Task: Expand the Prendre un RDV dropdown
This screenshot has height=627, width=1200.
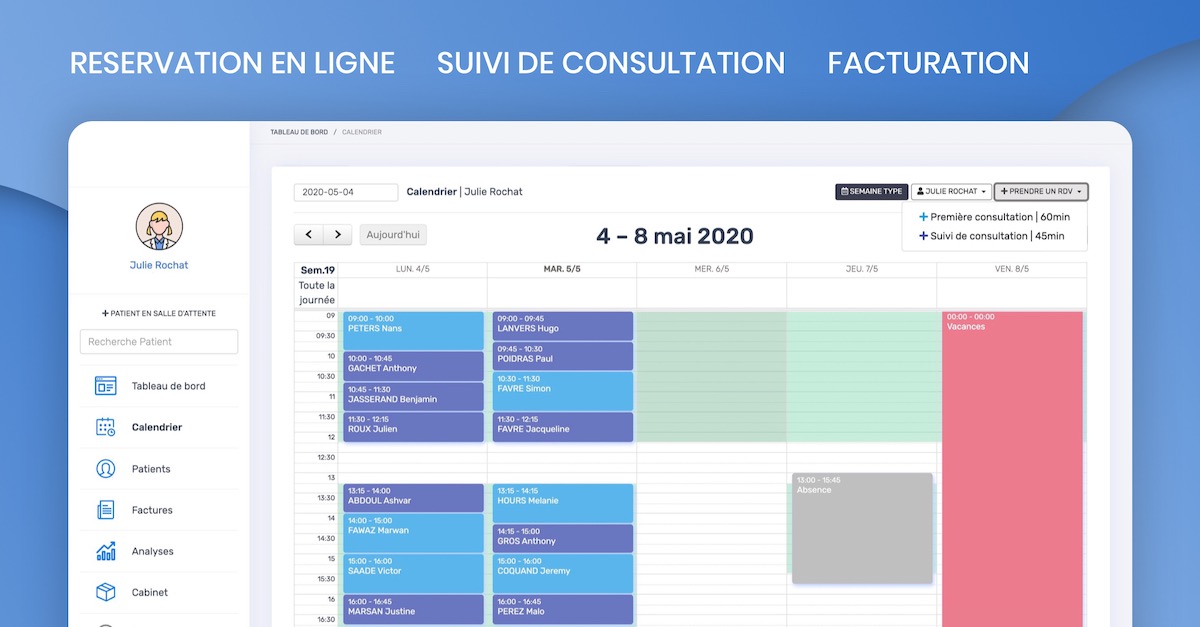Action: (1040, 192)
